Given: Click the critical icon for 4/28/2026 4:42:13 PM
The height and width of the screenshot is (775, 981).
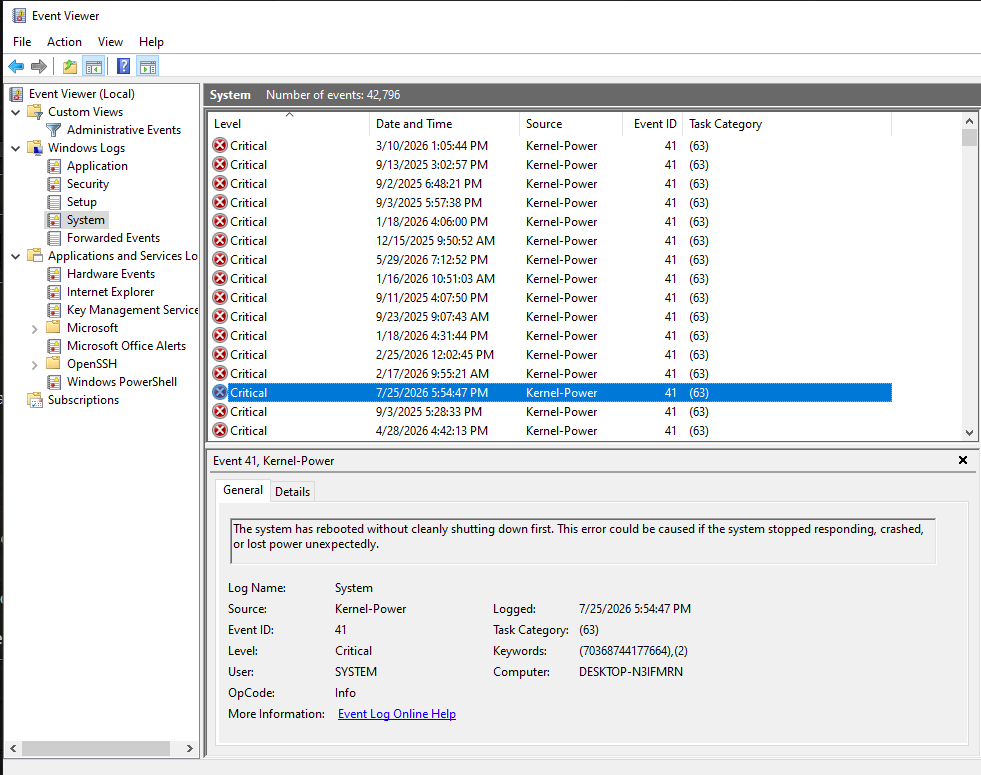Looking at the screenshot, I should pos(220,431).
